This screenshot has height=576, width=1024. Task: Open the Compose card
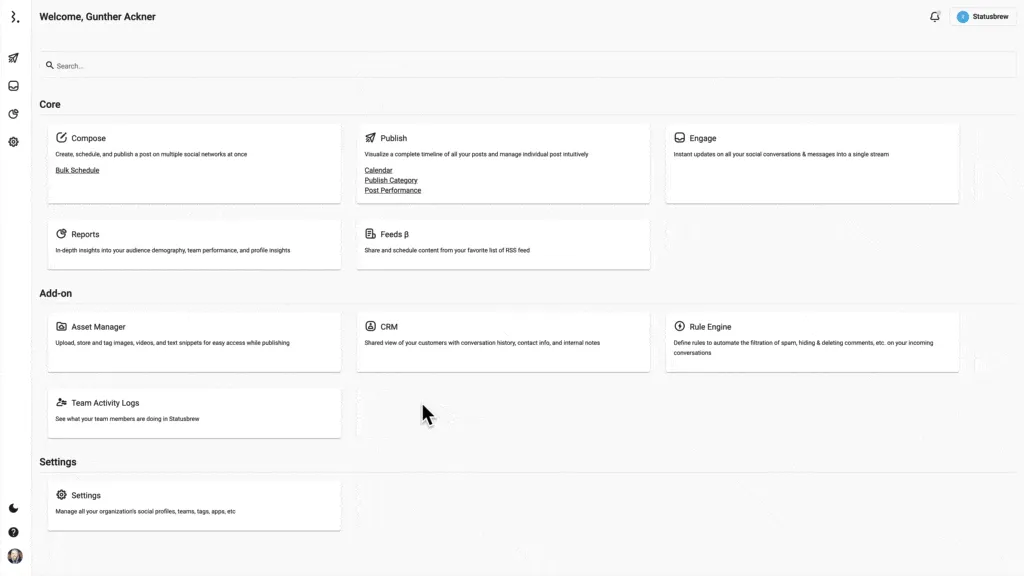[193, 150]
